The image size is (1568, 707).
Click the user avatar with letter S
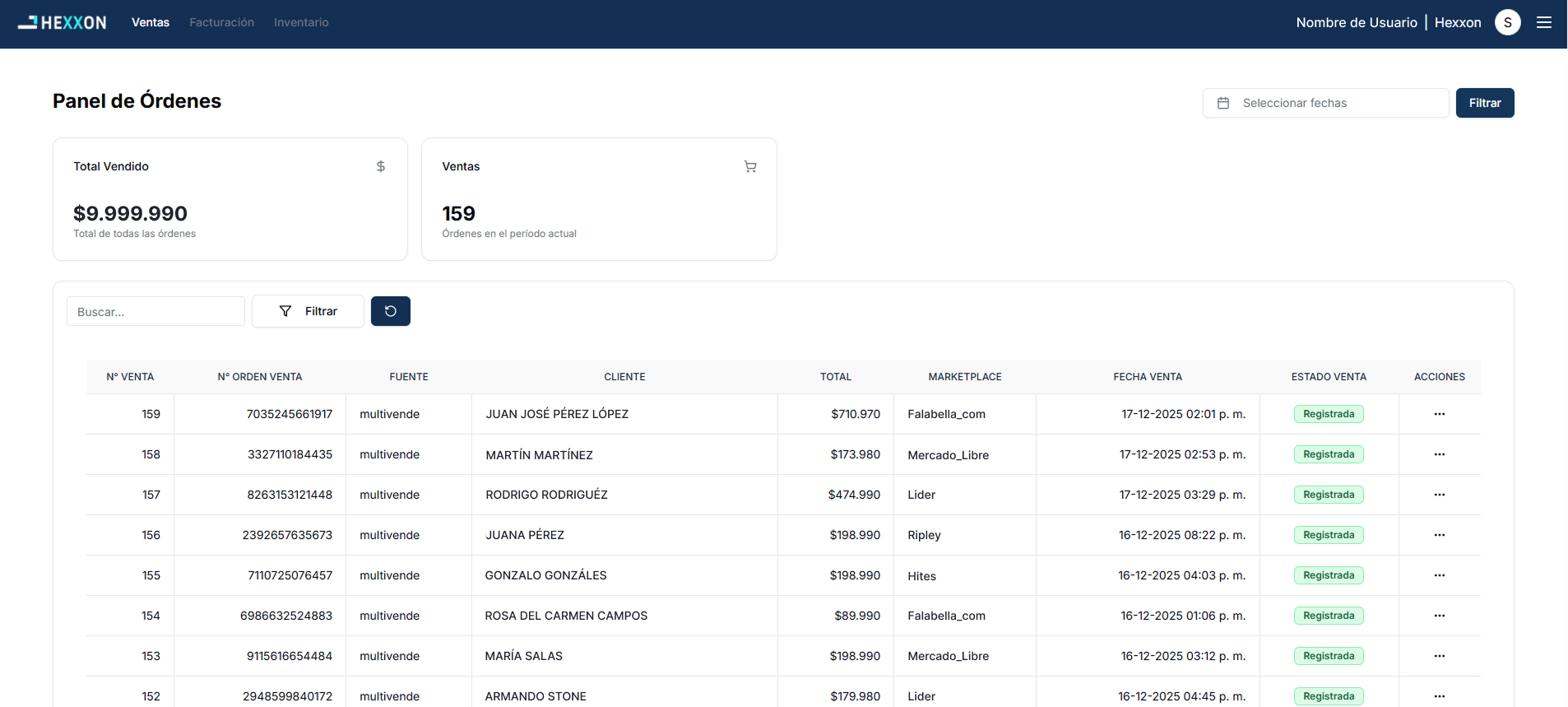click(1507, 23)
